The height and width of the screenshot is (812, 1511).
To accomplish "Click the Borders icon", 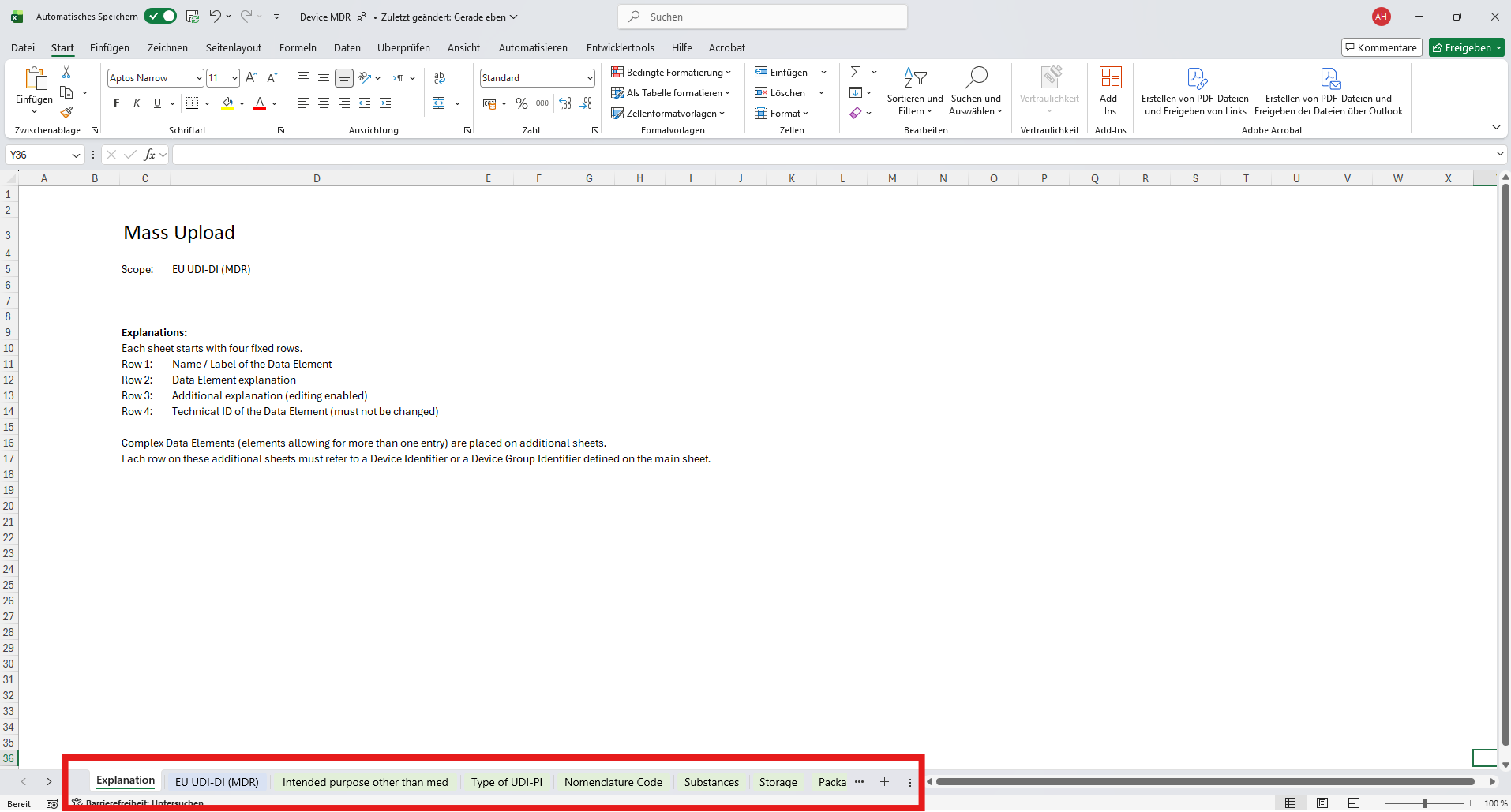I will tap(192, 103).
